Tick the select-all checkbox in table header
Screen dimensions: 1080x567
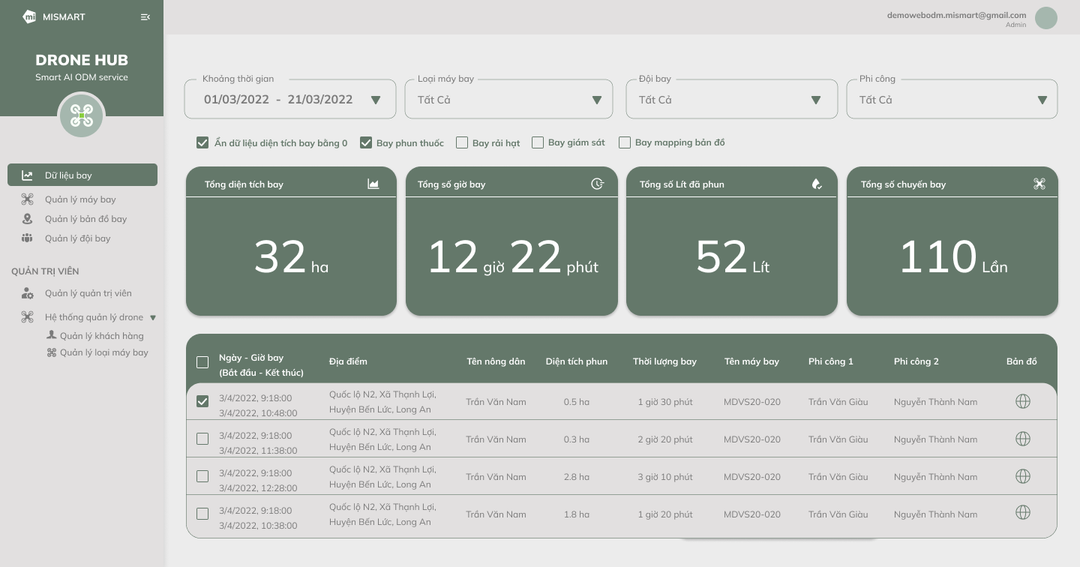coord(202,362)
